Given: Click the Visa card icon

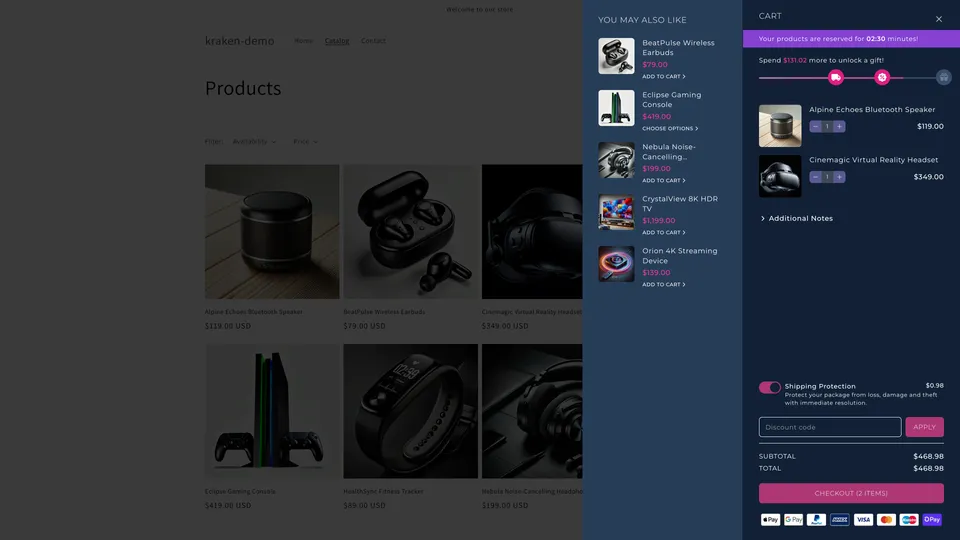Looking at the screenshot, I should [863, 520].
